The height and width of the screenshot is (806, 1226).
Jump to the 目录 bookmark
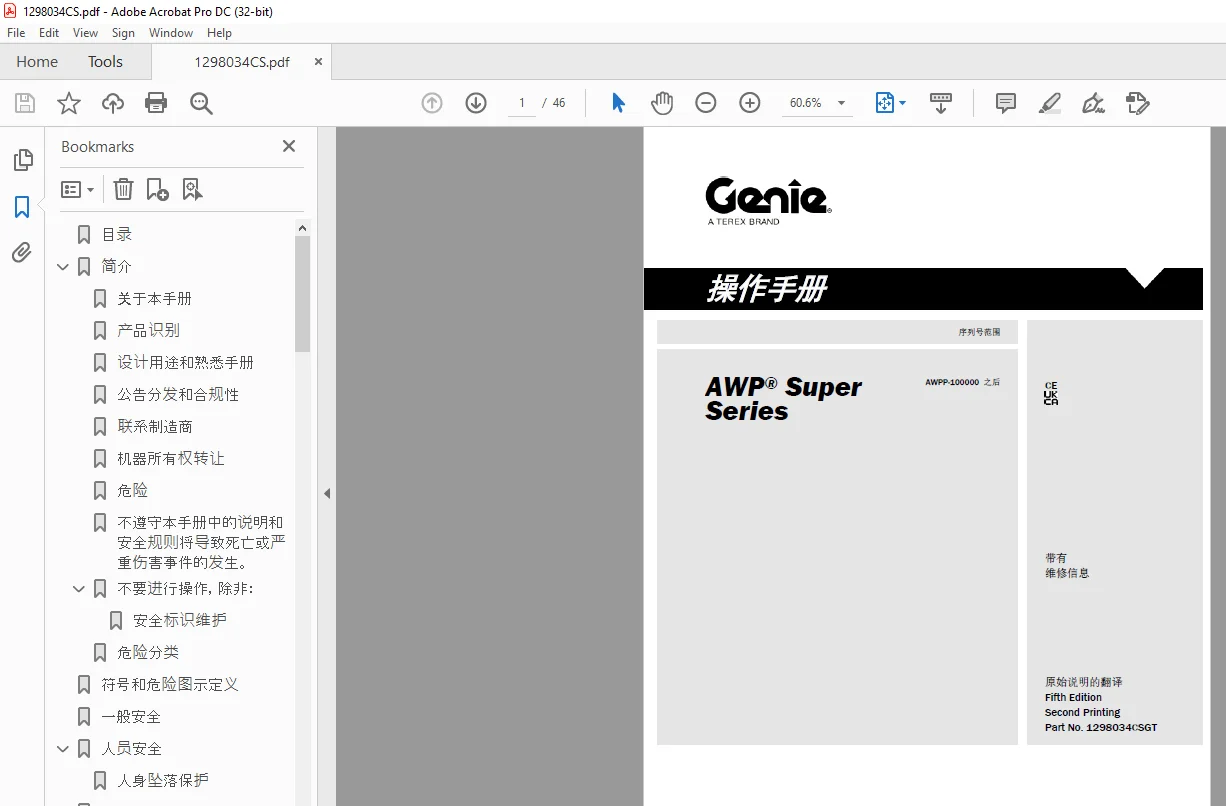tap(117, 235)
